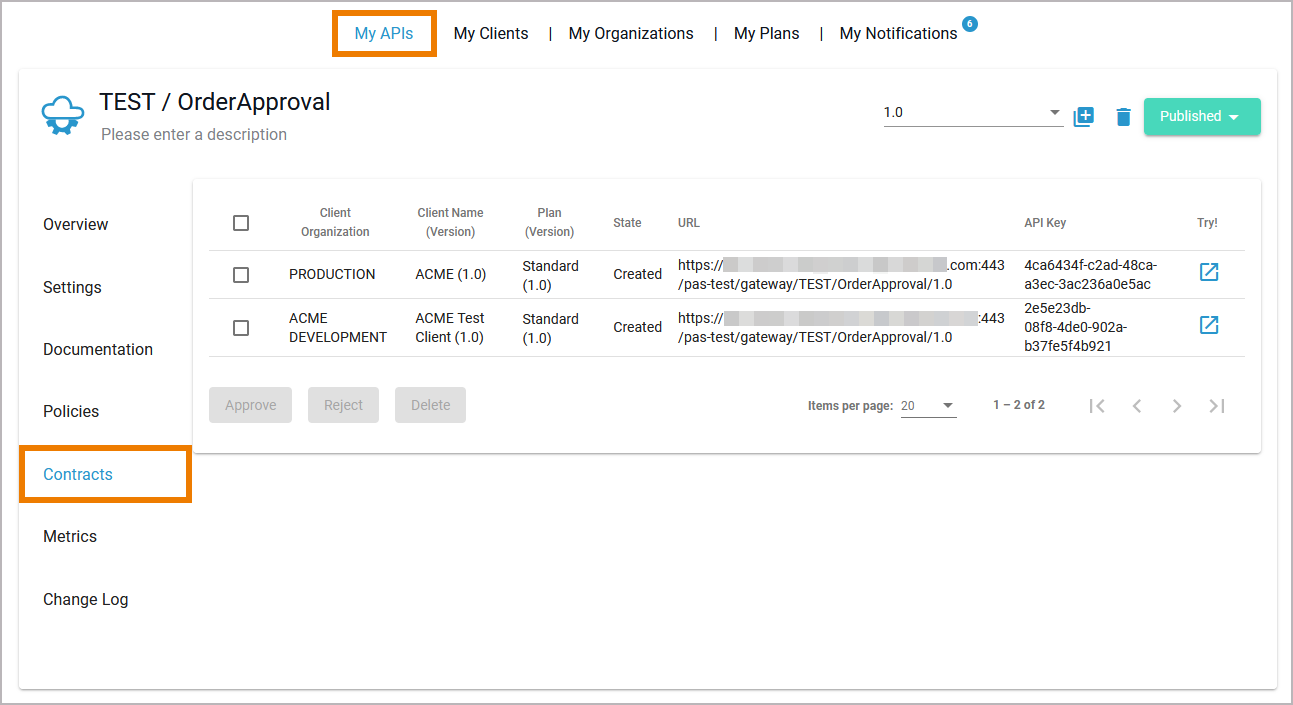This screenshot has height=705, width=1293.
Task: Open the version 1.0 dropdown
Action: point(970,112)
